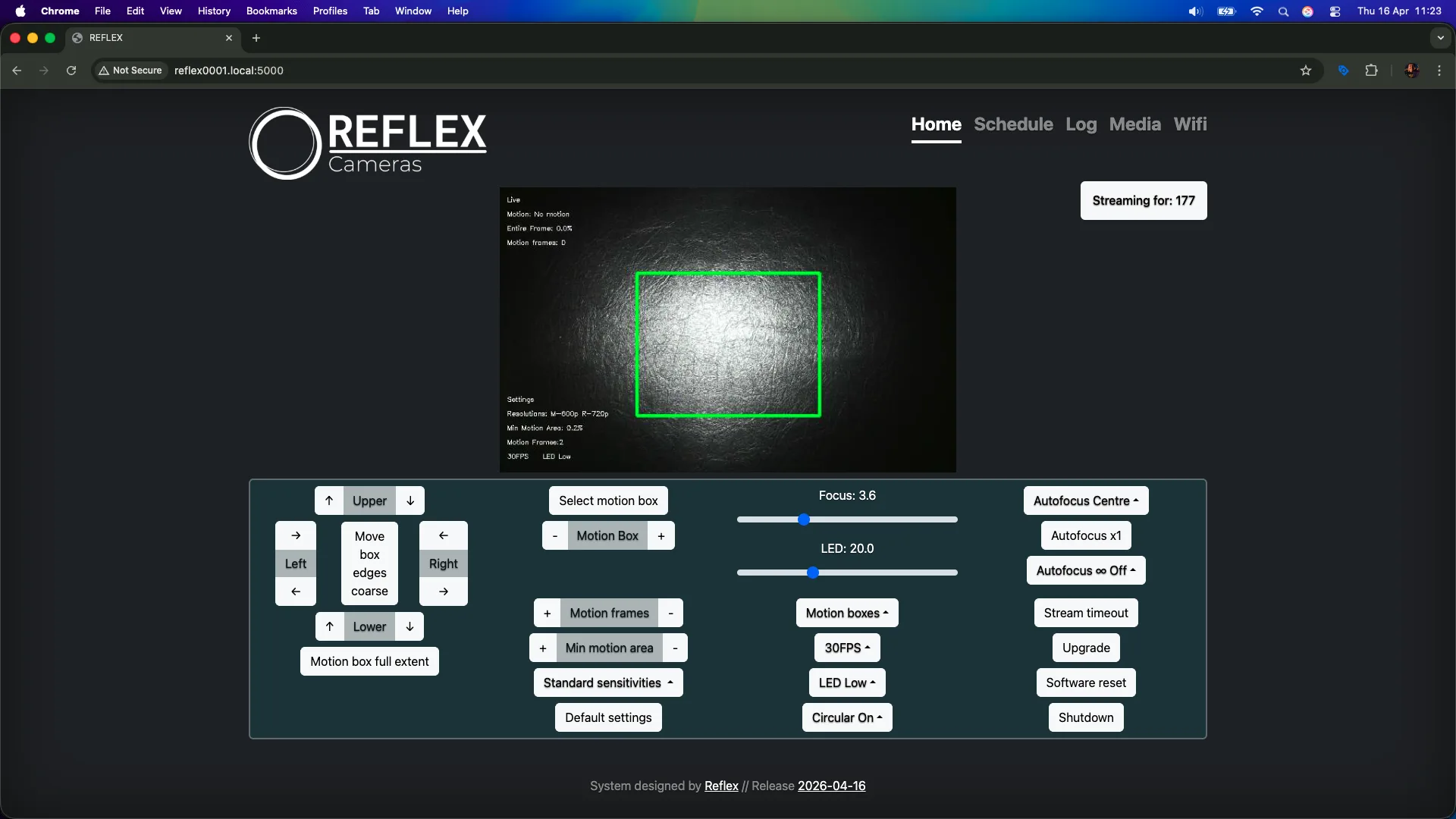1456x819 pixels.
Task: Expand Motion boxes dropdown
Action: point(847,613)
